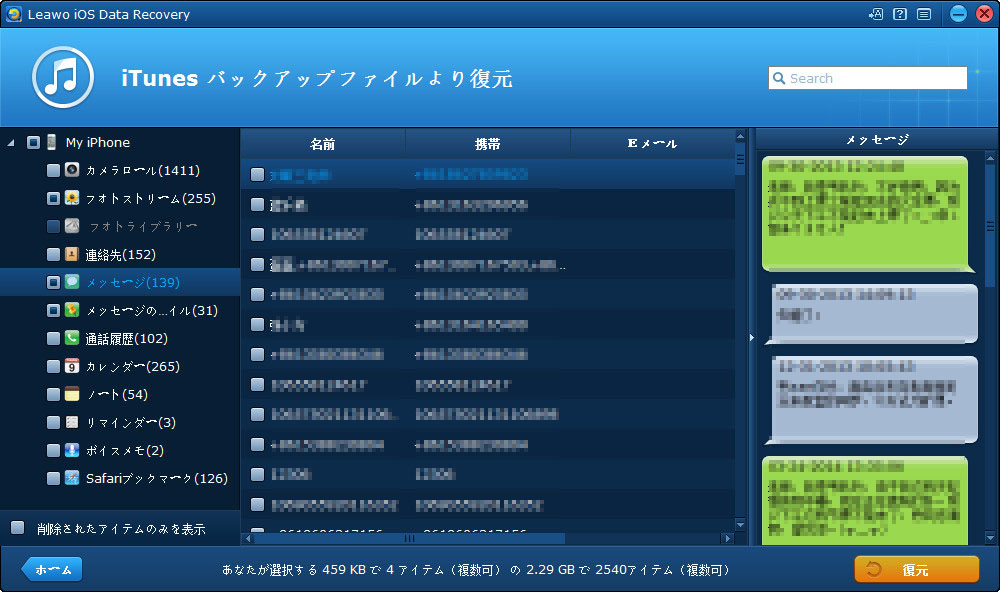
Task: Check the first contact row checkbox
Action: tap(257, 174)
